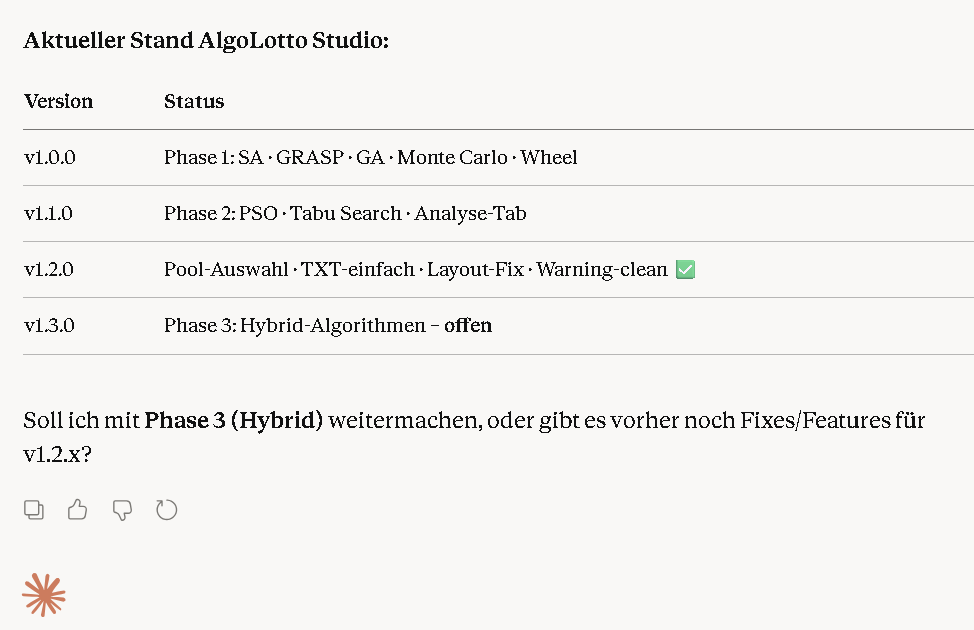Select the v1.3.0 version cell

[50, 325]
